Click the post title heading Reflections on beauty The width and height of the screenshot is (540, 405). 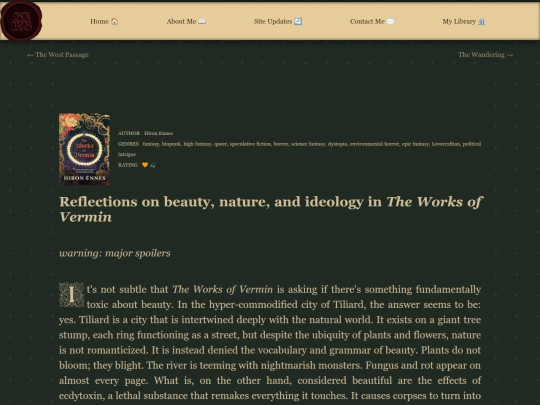[271, 209]
